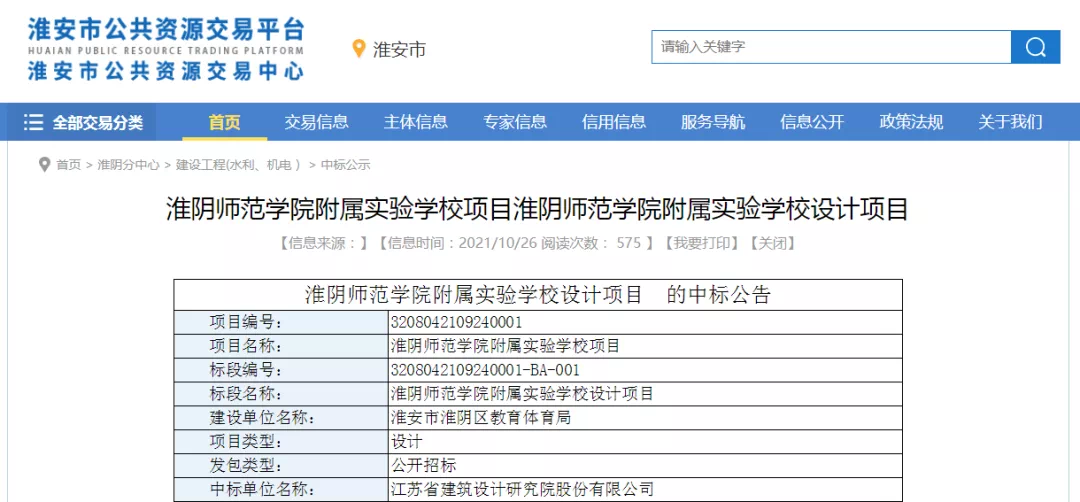
Task: Click the 首页 breadcrumb link
Action: (x=68, y=165)
